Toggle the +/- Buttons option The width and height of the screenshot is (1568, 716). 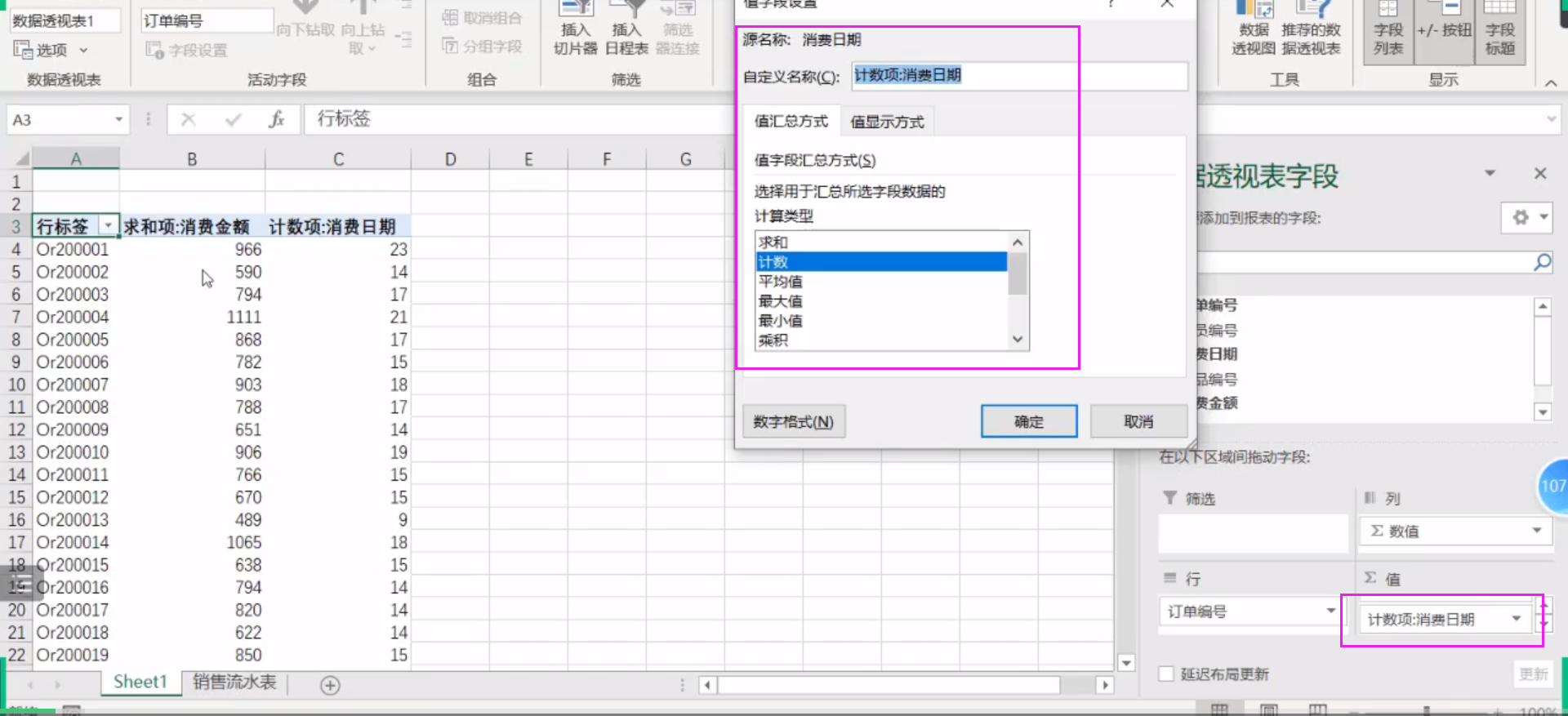(1444, 30)
